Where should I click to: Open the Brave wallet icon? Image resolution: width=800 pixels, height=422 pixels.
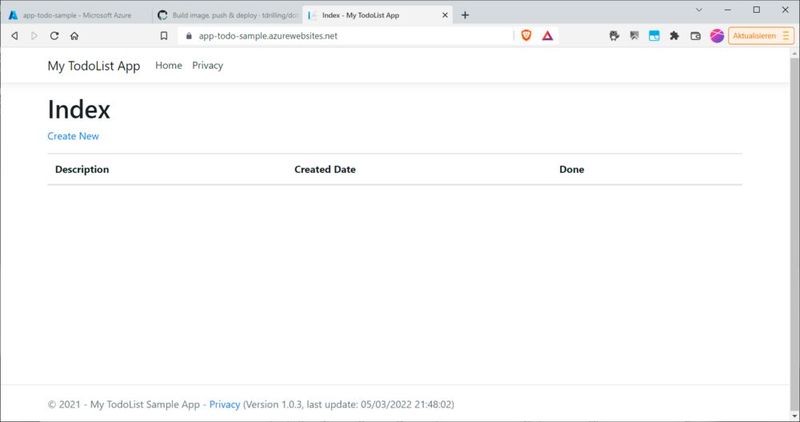(695, 36)
